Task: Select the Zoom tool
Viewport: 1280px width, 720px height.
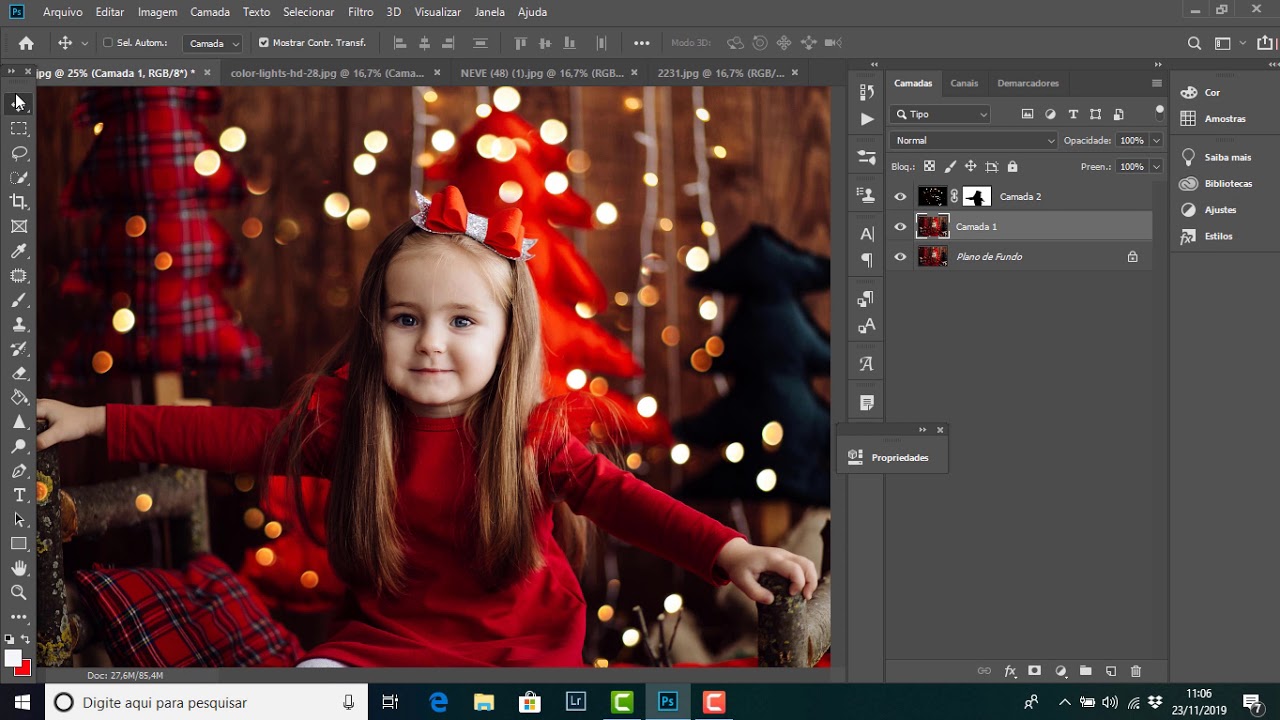Action: coord(19,592)
